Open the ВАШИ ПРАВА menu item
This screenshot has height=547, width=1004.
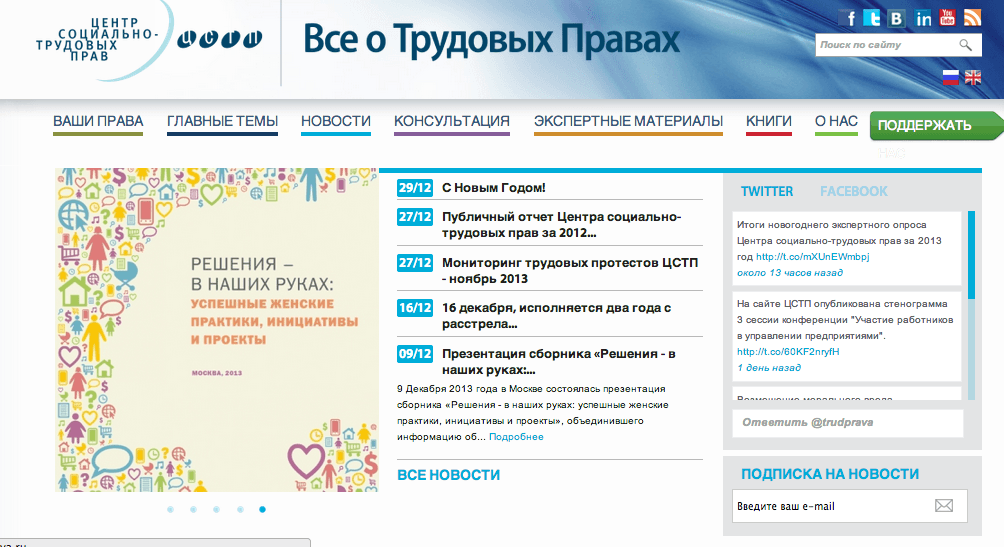(98, 122)
